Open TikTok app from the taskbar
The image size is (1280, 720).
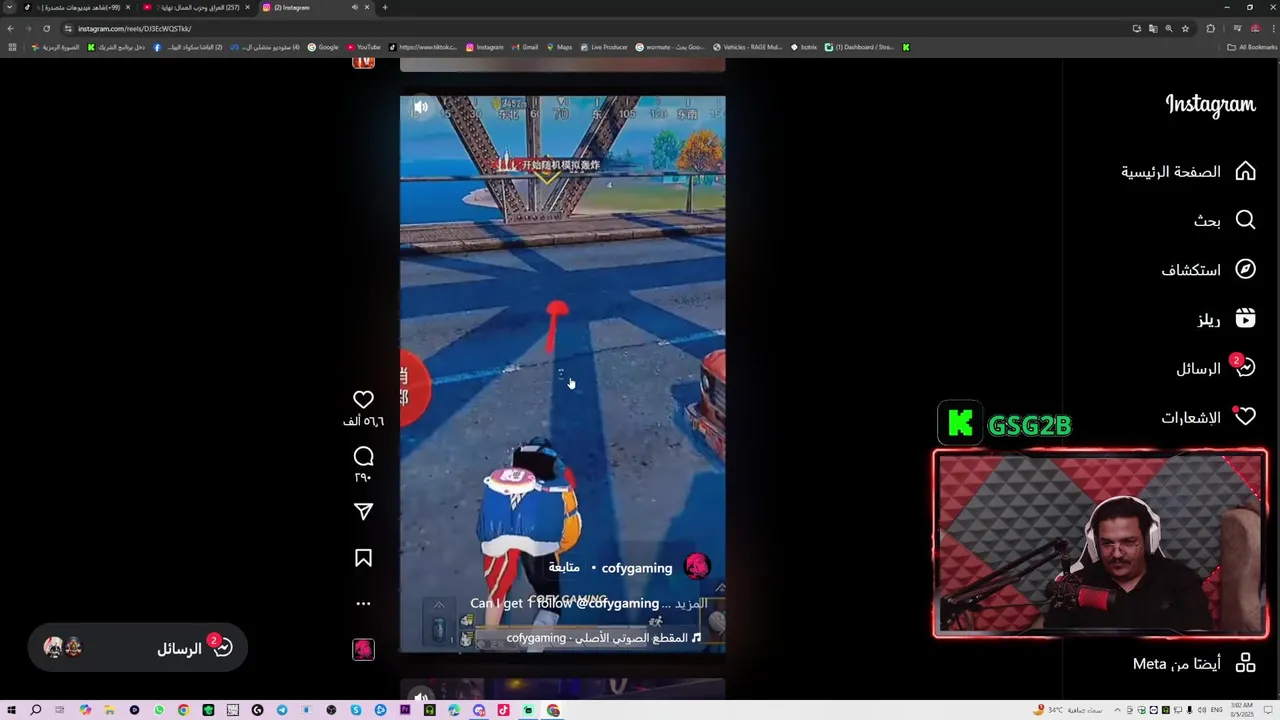[503, 710]
